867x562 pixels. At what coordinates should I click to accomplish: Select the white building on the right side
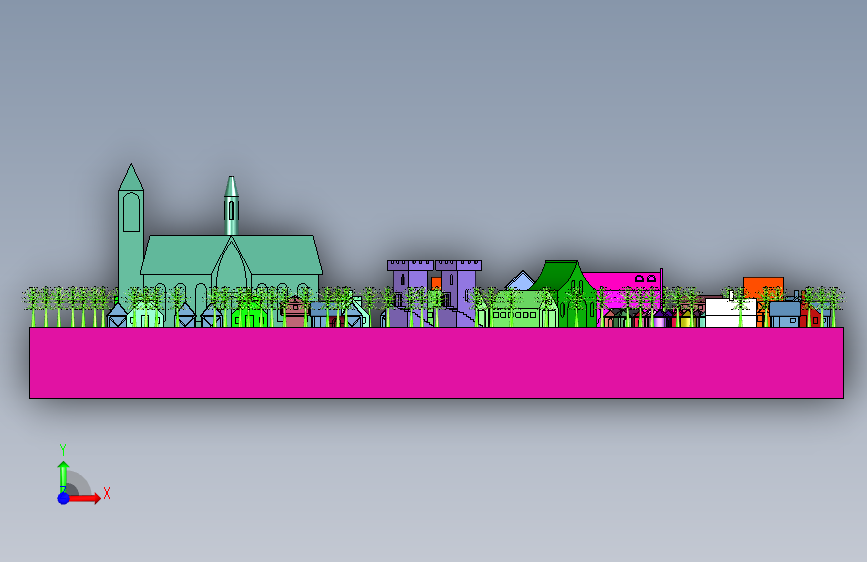point(730,313)
